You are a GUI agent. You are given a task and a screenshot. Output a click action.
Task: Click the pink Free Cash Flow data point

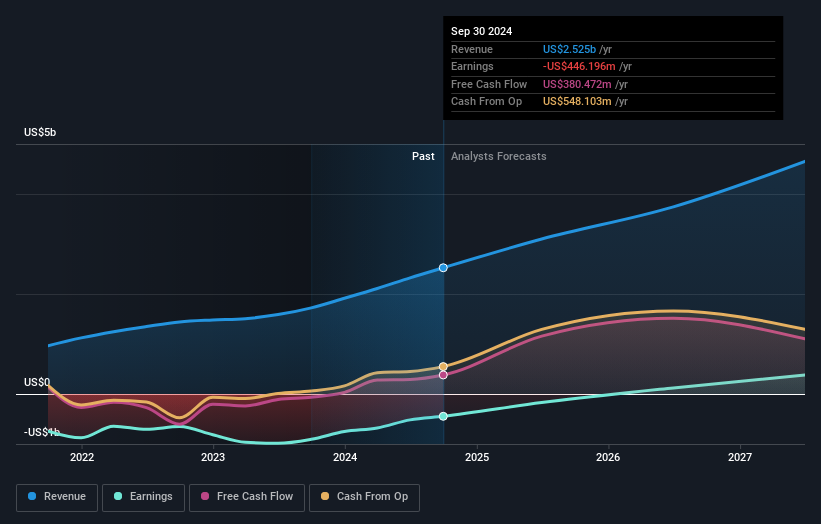pyautogui.click(x=443, y=375)
